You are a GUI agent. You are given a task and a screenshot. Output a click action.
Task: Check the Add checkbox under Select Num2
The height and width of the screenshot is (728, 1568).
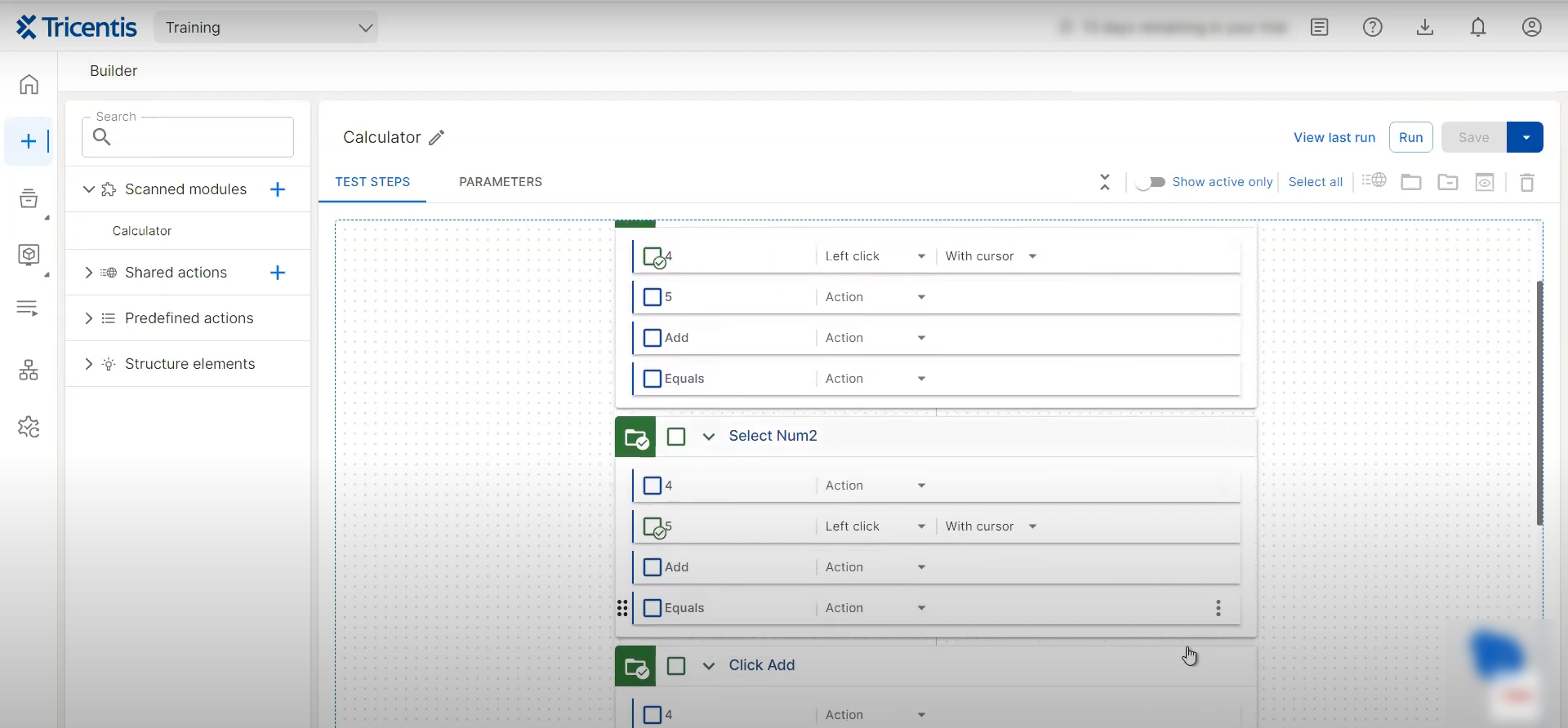click(x=653, y=567)
